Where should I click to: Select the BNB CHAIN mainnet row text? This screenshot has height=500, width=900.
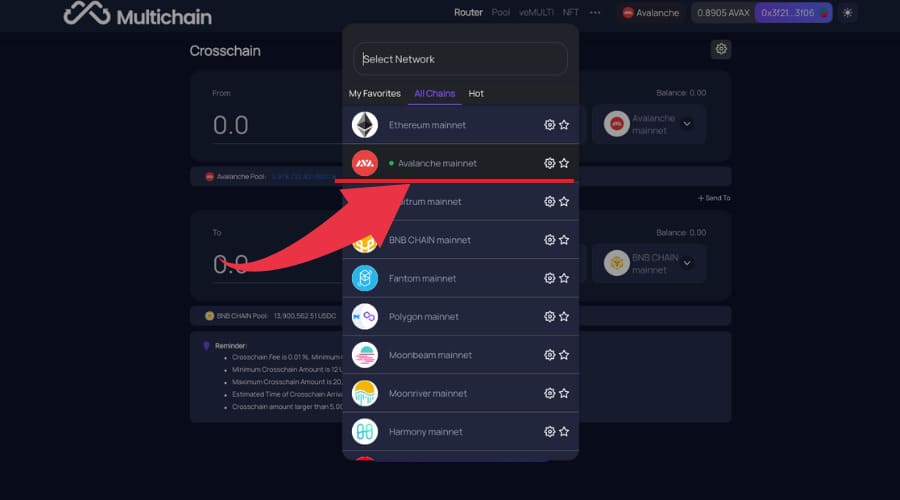tap(430, 240)
